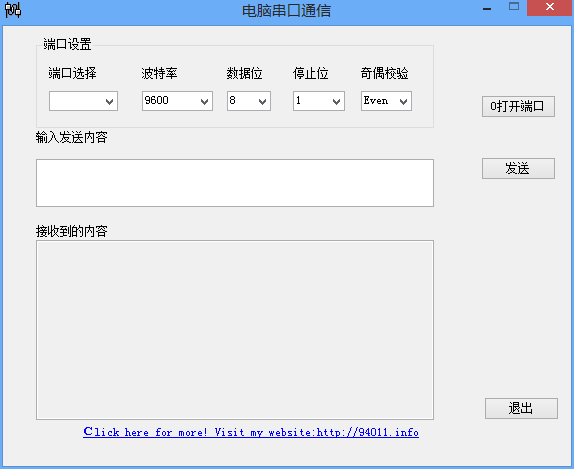
Task: Expand the 波特率 baud rate dropdown arrow
Action: pos(204,101)
